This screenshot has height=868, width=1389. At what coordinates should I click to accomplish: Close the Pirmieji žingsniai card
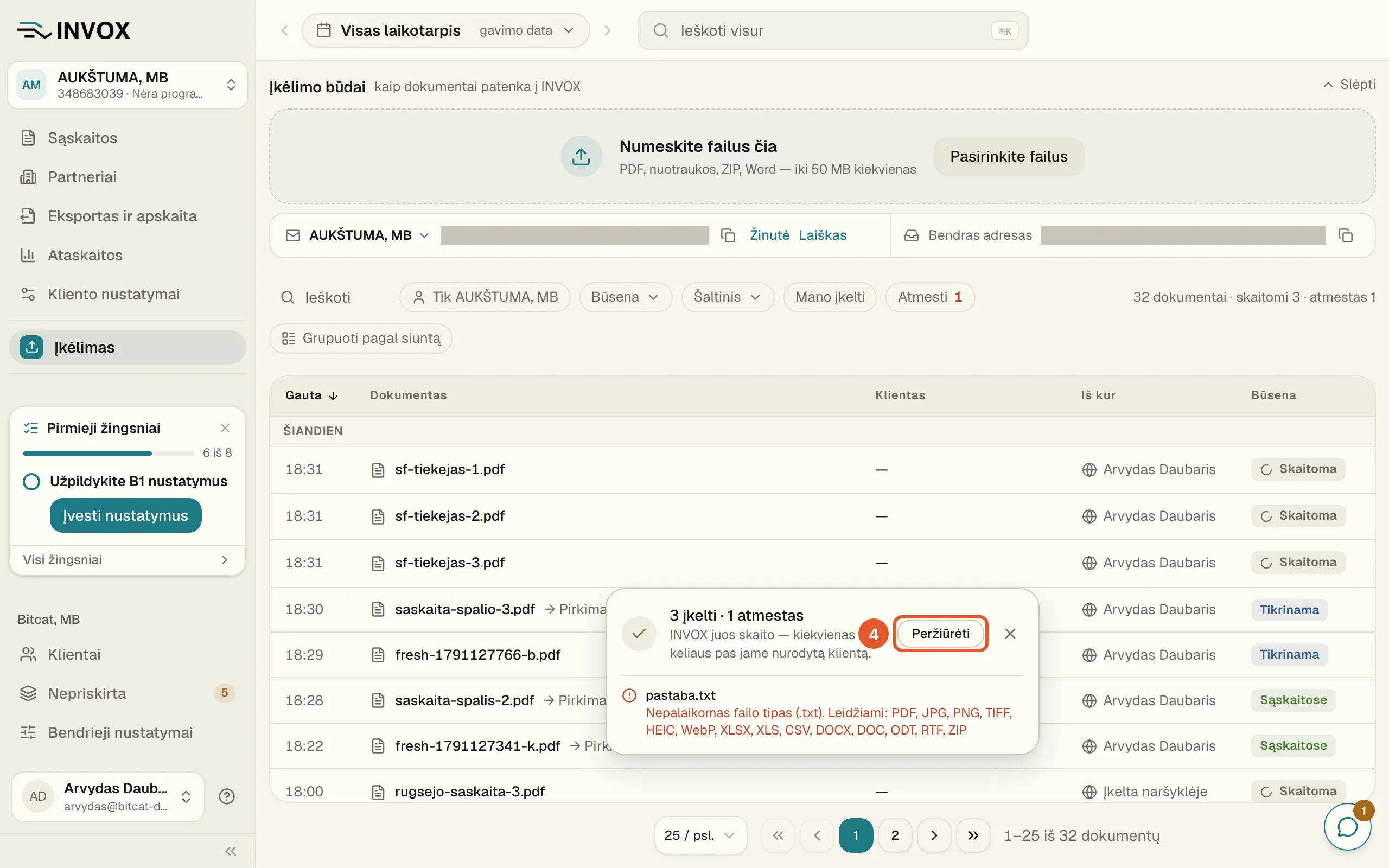225,427
